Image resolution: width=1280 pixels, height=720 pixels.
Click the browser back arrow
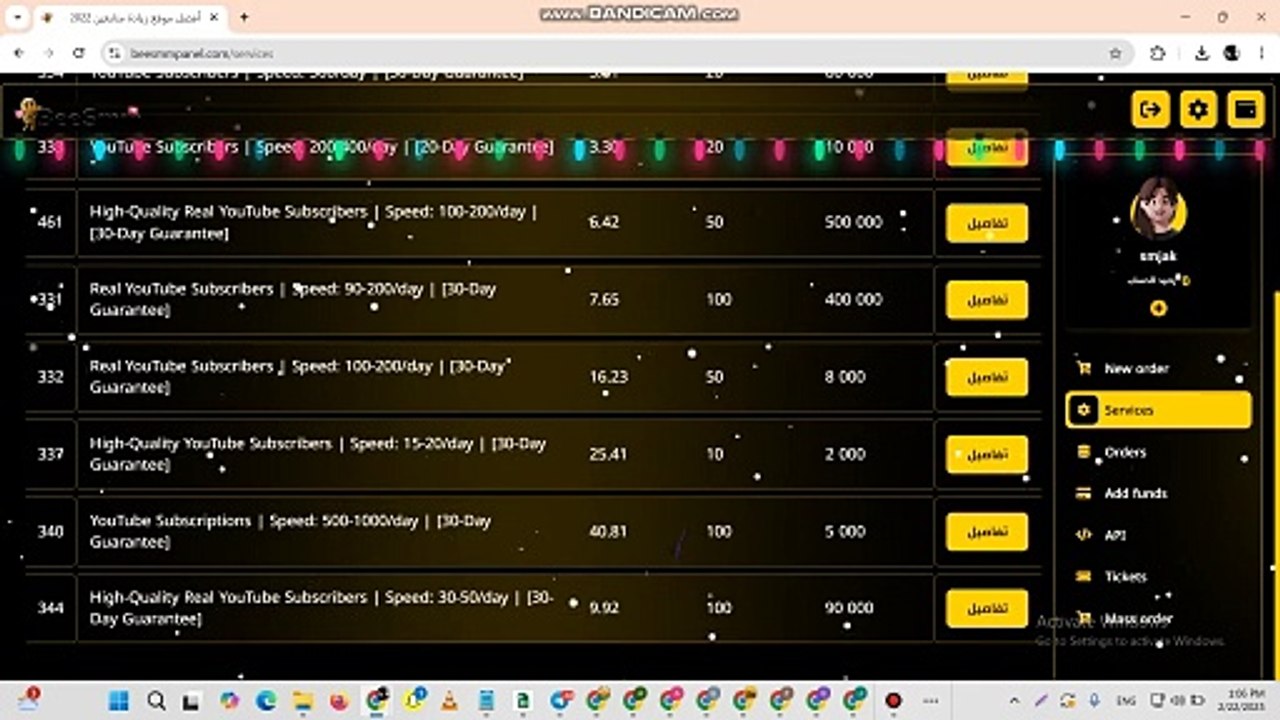pyautogui.click(x=19, y=53)
